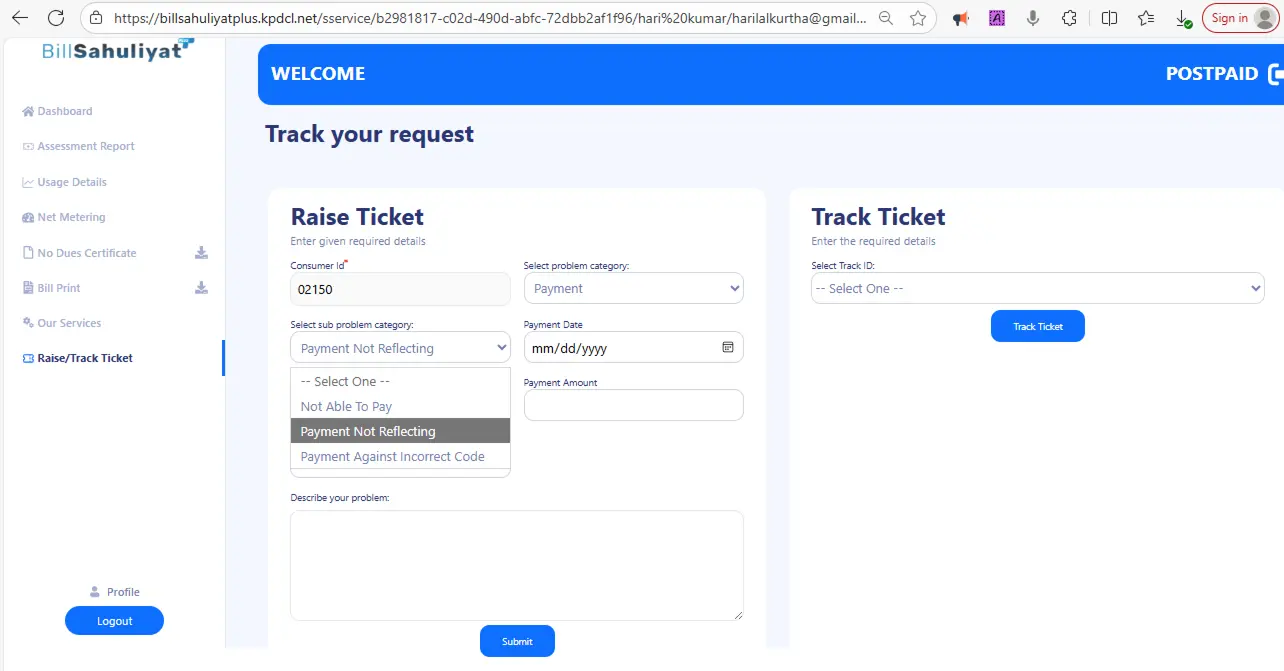The image size is (1284, 671).
Task: Click the Bill Print download icon
Action: pos(201,288)
